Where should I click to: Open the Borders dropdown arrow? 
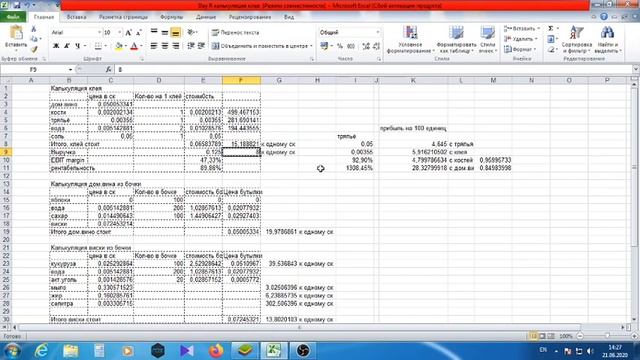105,46
